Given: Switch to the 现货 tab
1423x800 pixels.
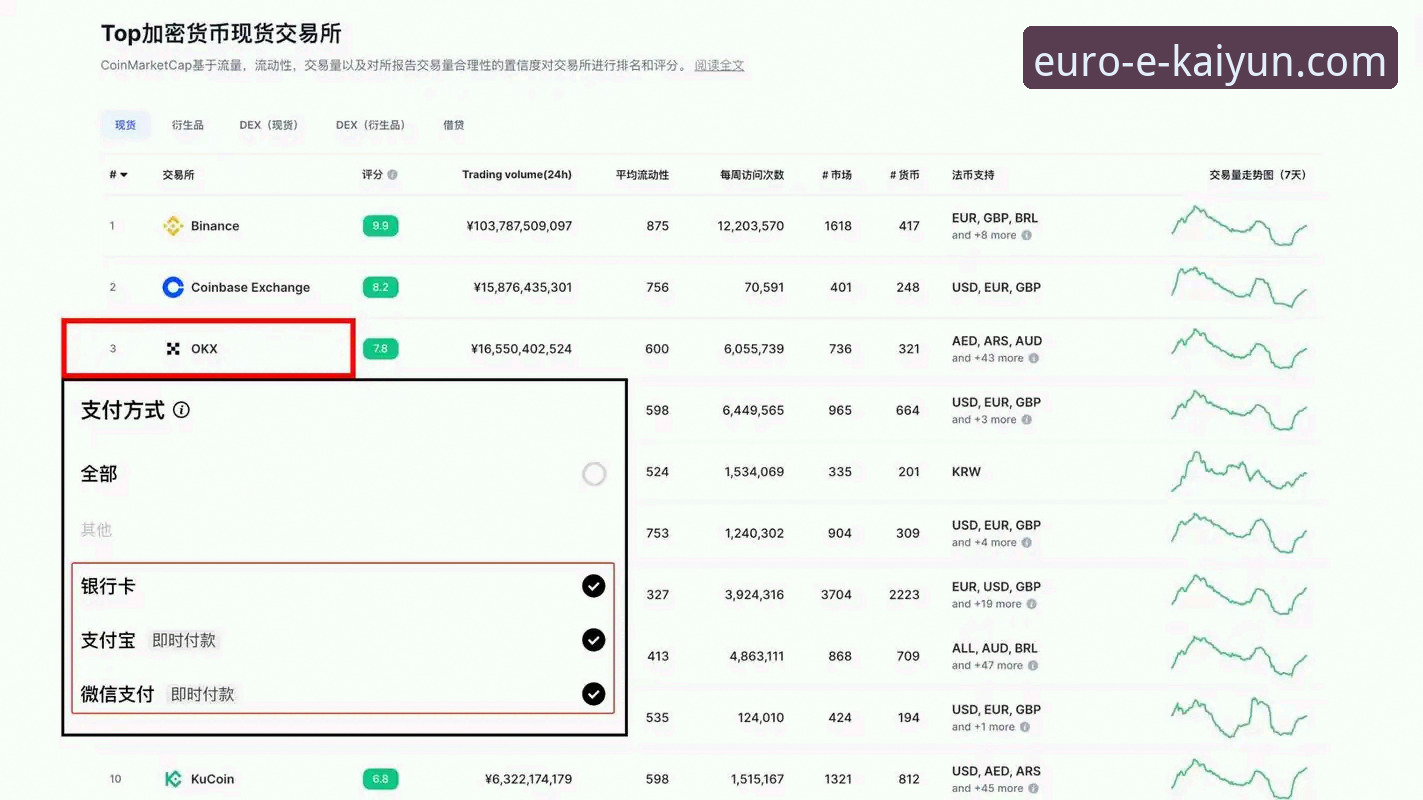Looking at the screenshot, I should coord(125,125).
